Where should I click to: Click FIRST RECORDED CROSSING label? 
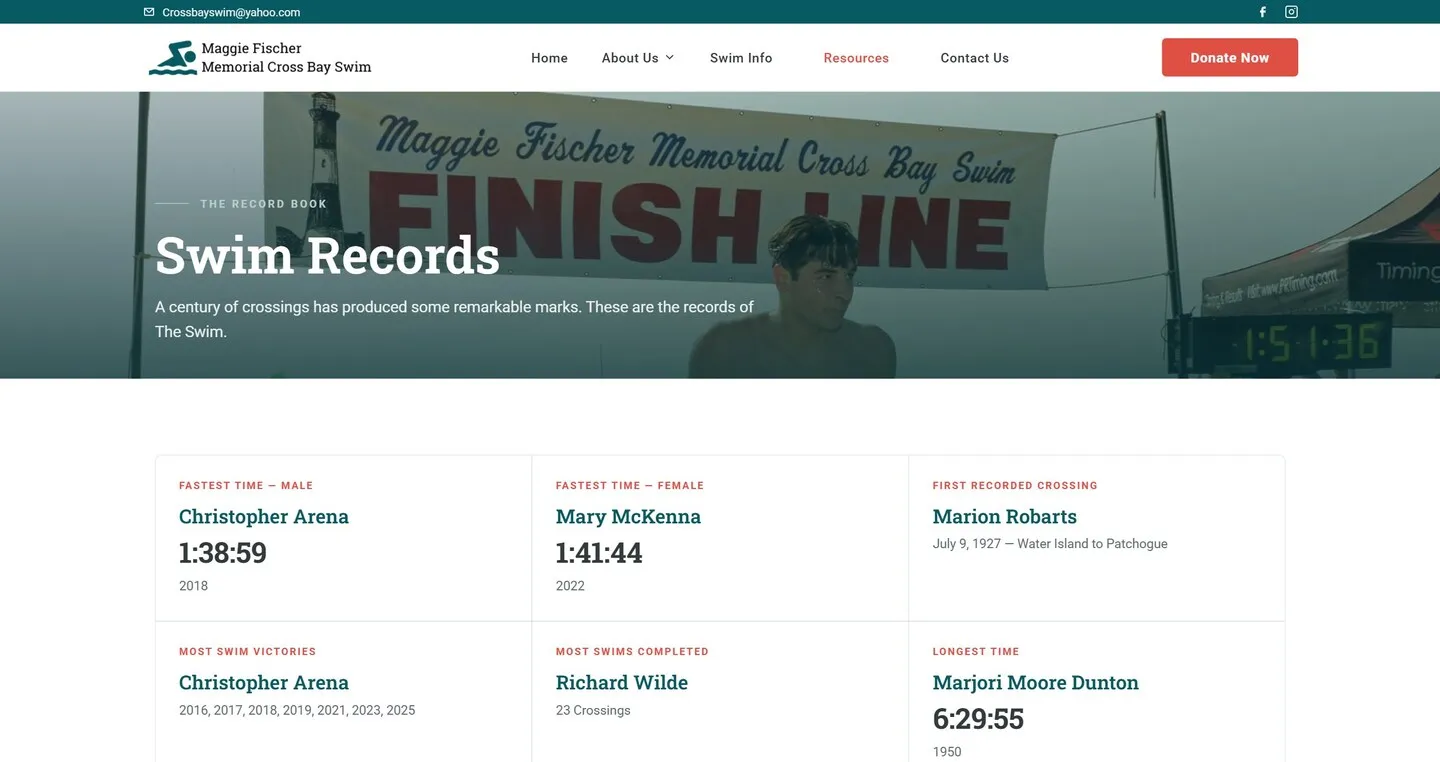pyautogui.click(x=1015, y=485)
